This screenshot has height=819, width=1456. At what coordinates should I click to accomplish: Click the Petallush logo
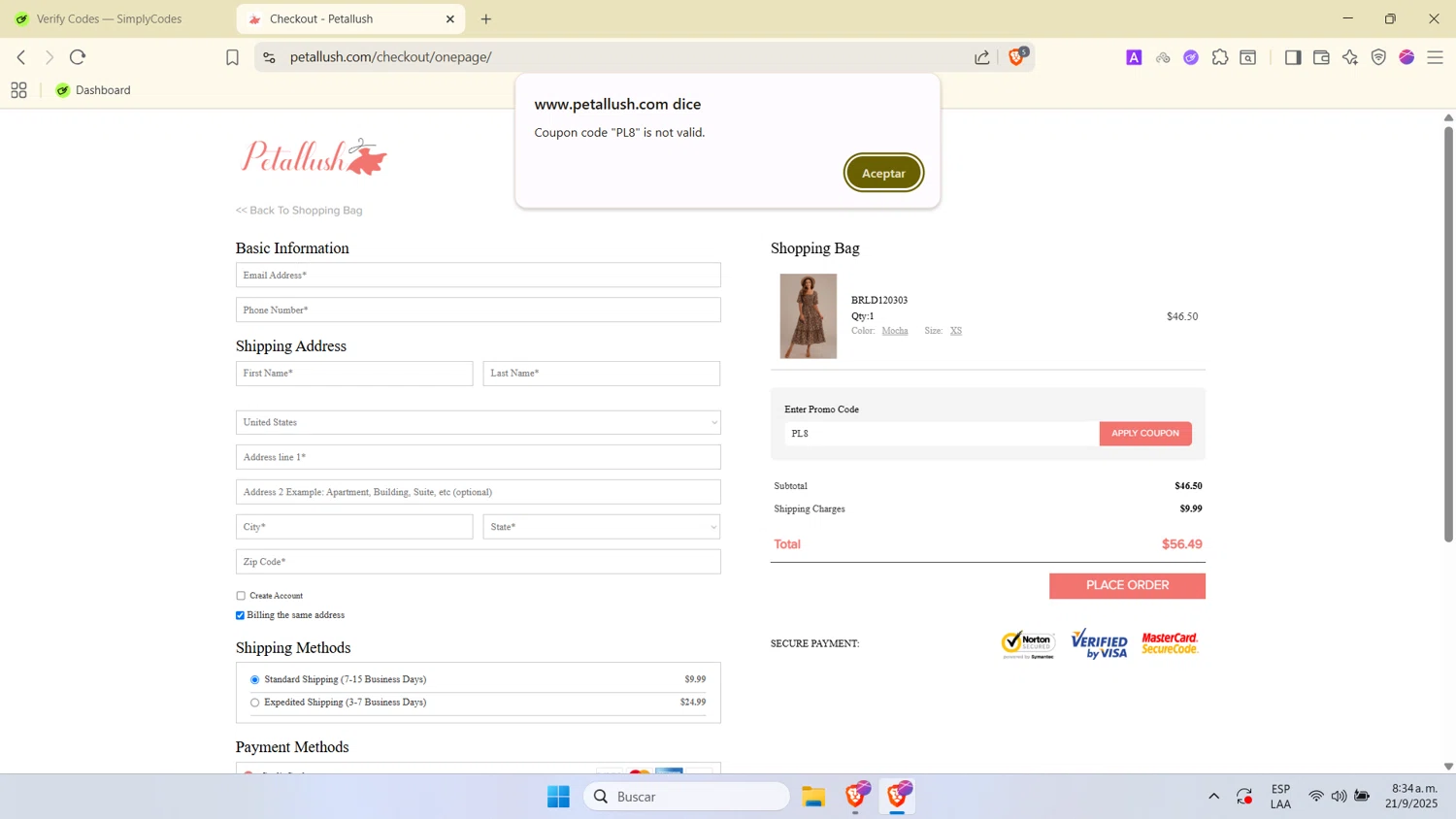(314, 156)
